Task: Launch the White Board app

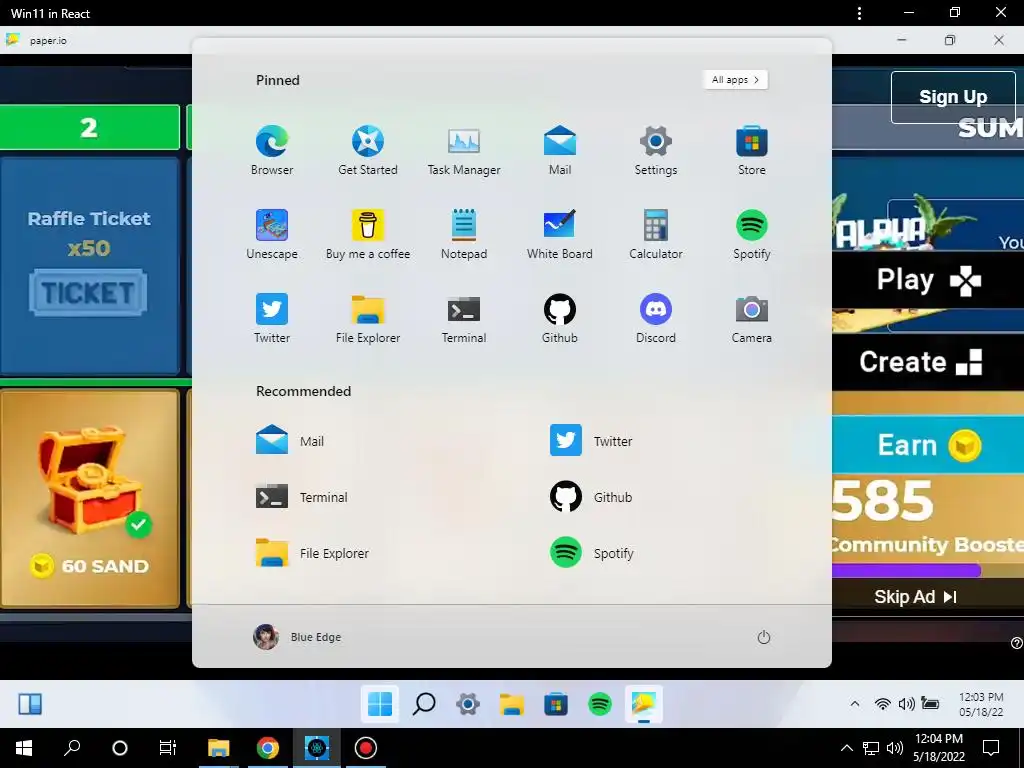Action: [x=560, y=234]
